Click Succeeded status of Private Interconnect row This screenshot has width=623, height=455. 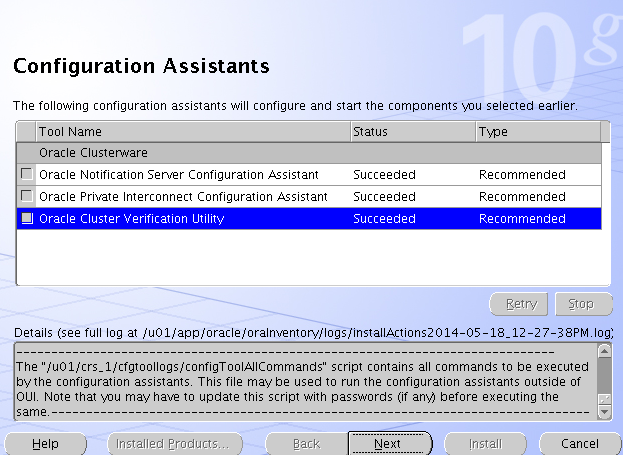point(384,196)
